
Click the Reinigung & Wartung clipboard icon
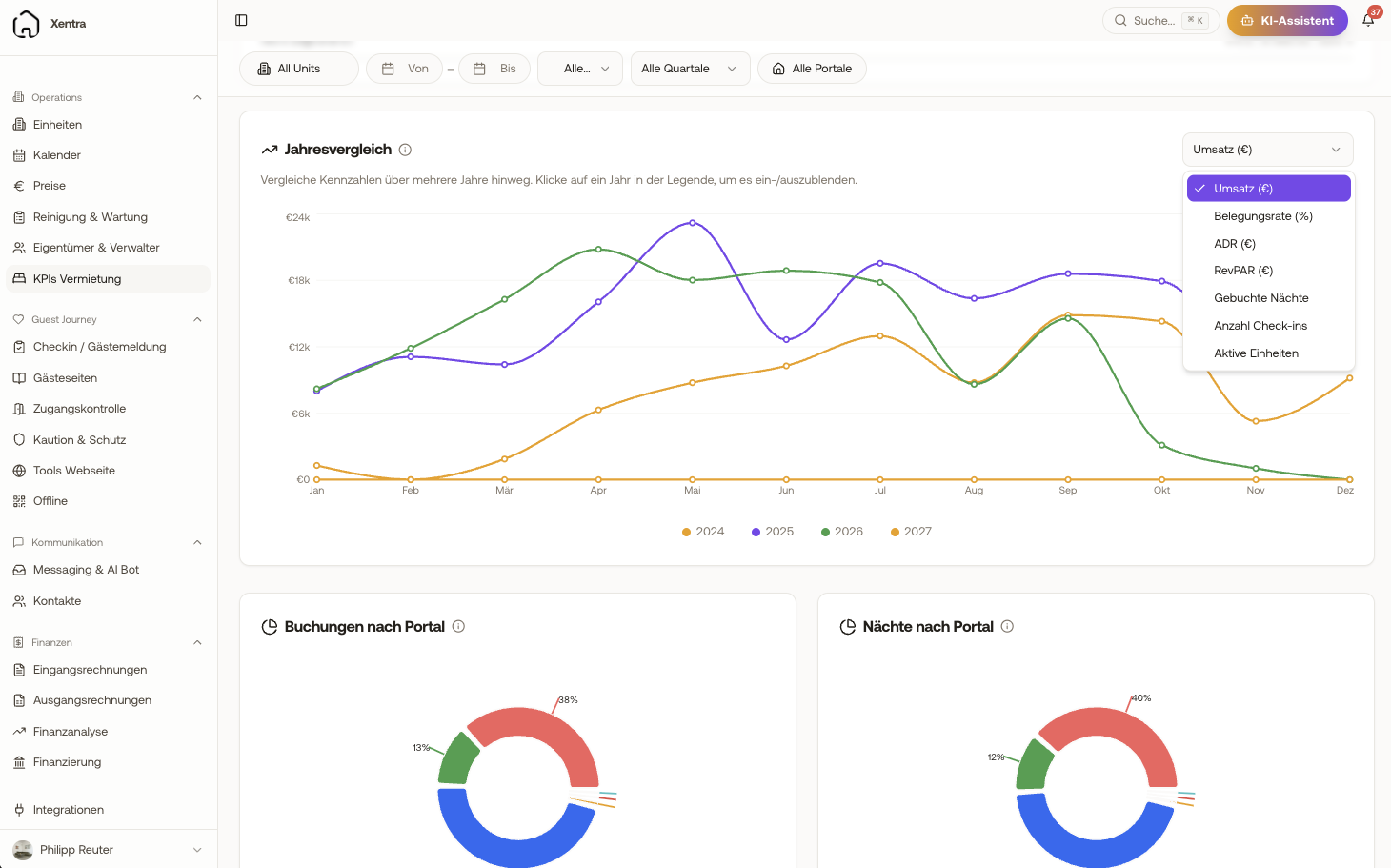tap(19, 217)
